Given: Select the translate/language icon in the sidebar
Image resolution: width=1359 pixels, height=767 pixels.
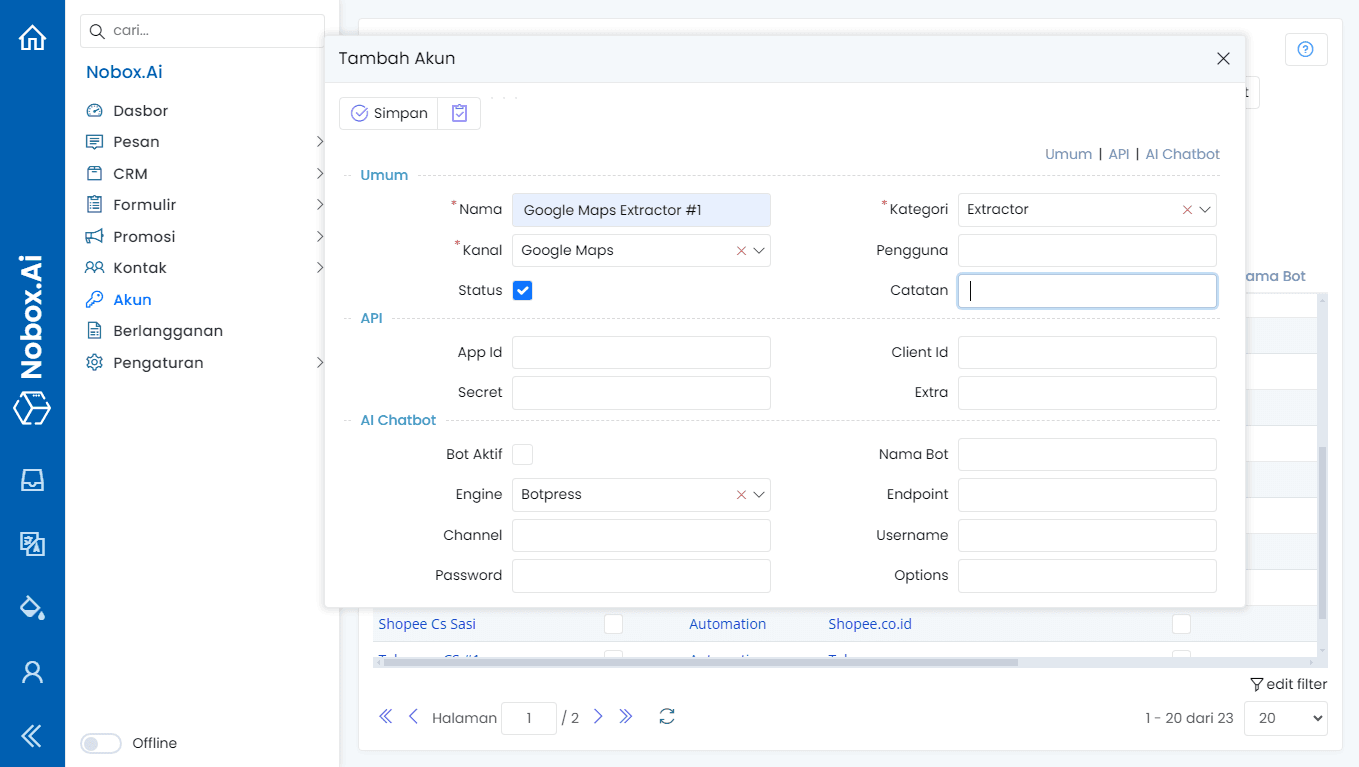Looking at the screenshot, I should (x=33, y=544).
